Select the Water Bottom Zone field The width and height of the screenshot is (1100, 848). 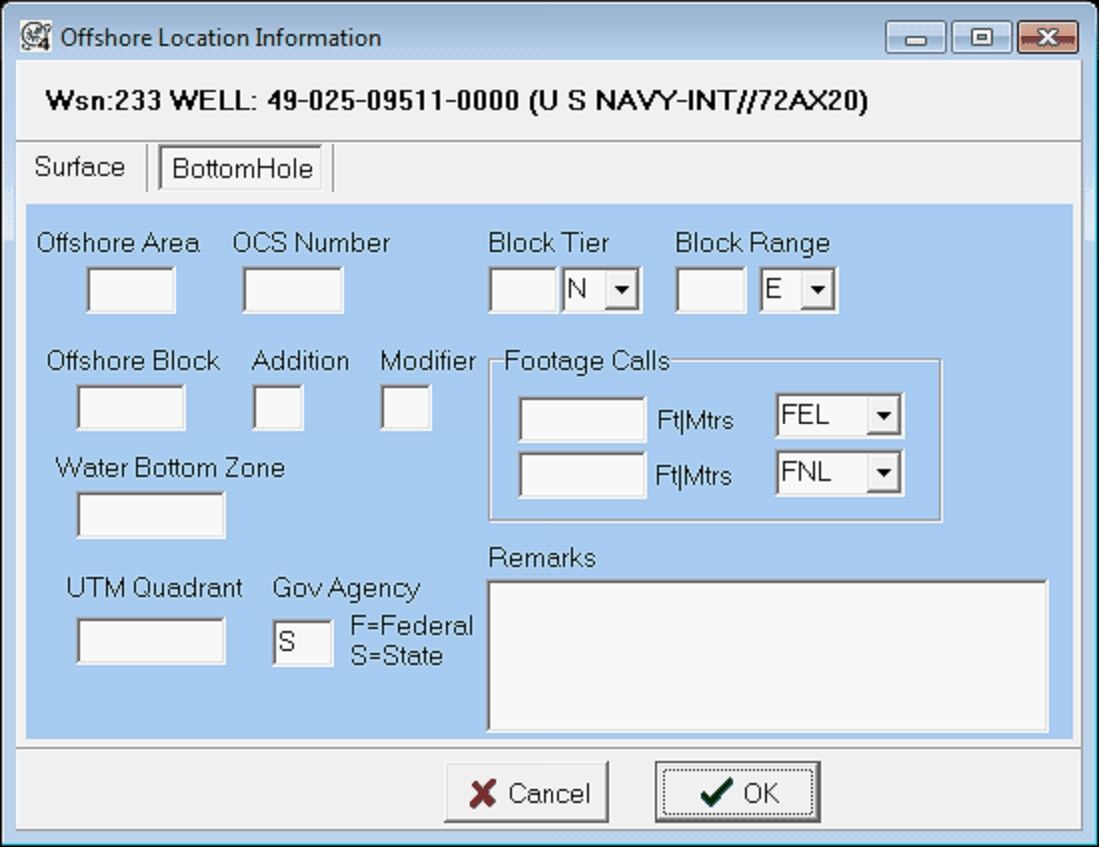pos(151,516)
